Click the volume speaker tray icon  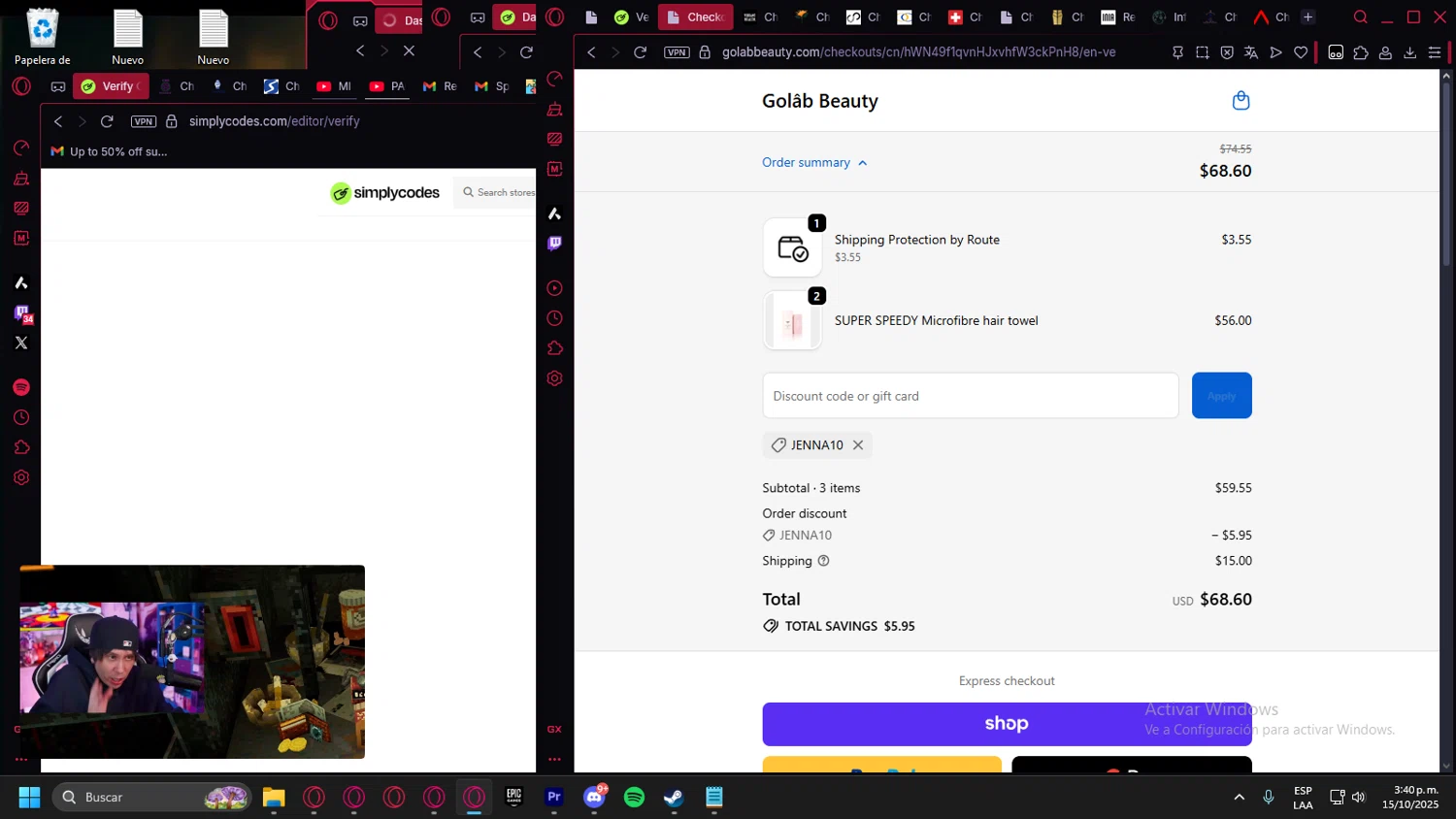tap(1359, 798)
